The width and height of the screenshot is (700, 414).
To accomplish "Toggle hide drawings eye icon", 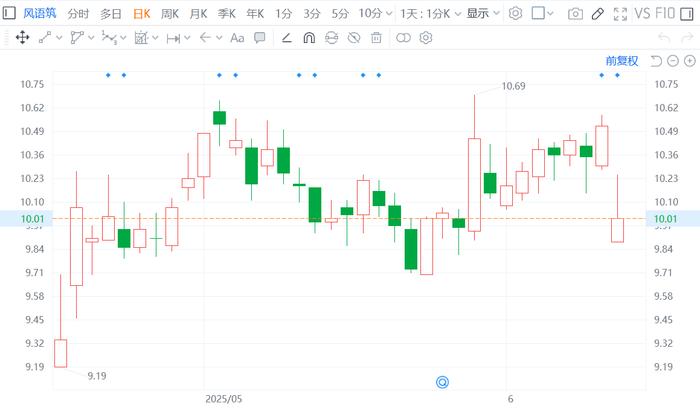I will click(x=354, y=38).
